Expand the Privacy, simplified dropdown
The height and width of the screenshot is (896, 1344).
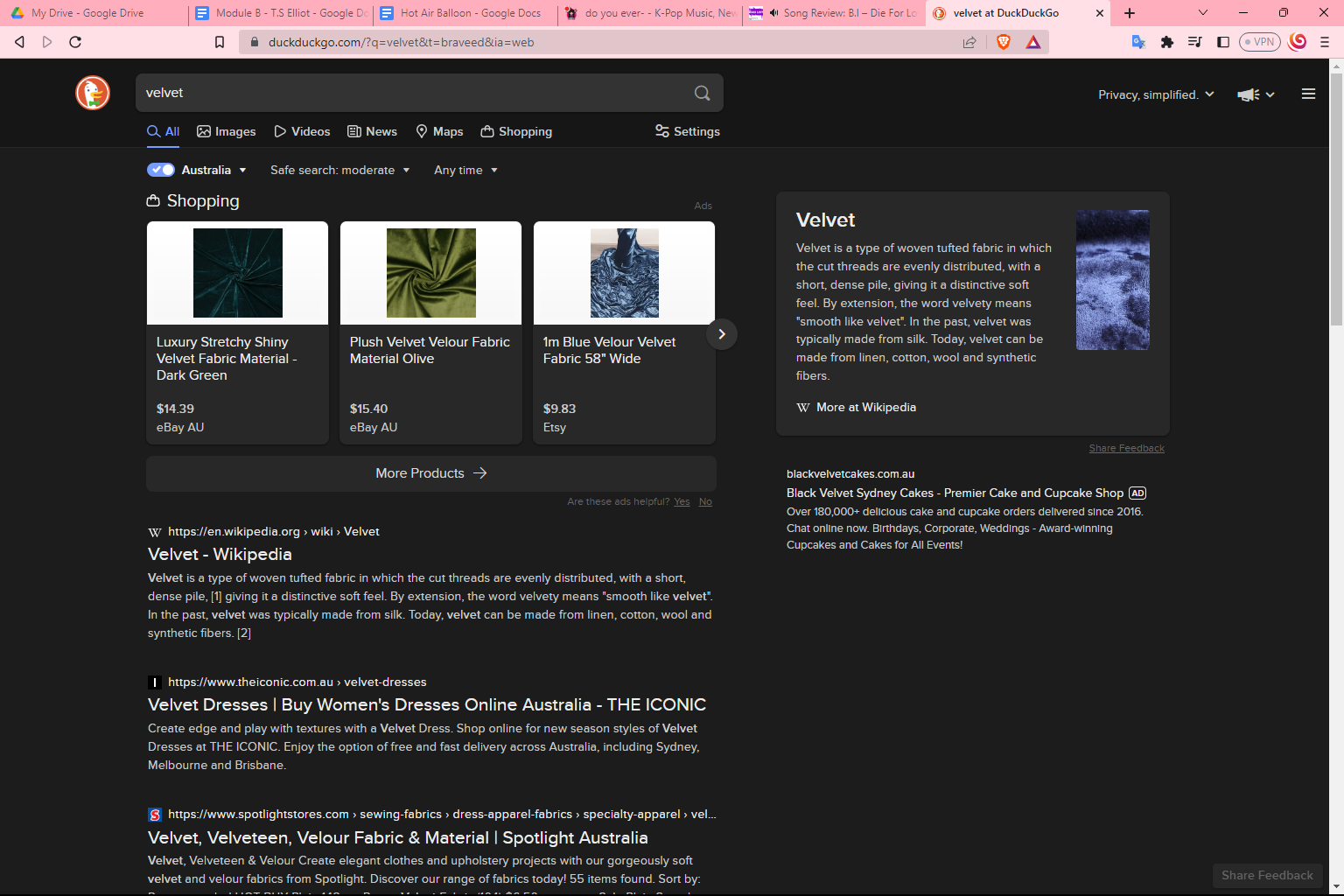pyautogui.click(x=1157, y=94)
